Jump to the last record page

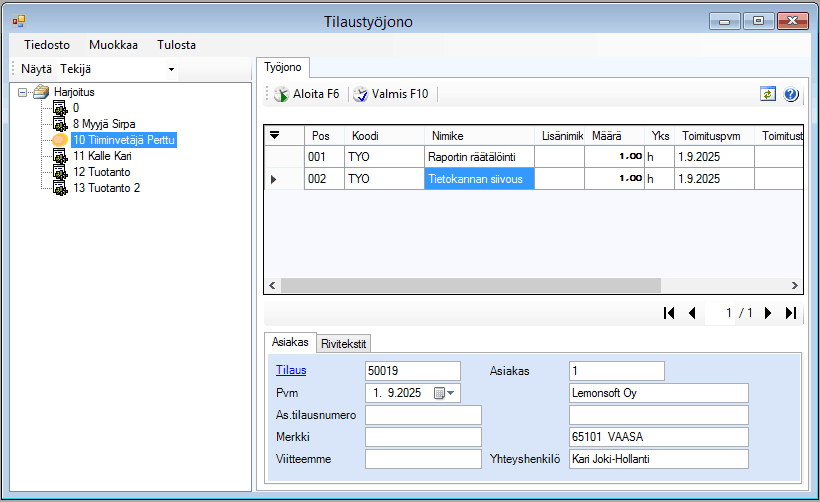(791, 313)
